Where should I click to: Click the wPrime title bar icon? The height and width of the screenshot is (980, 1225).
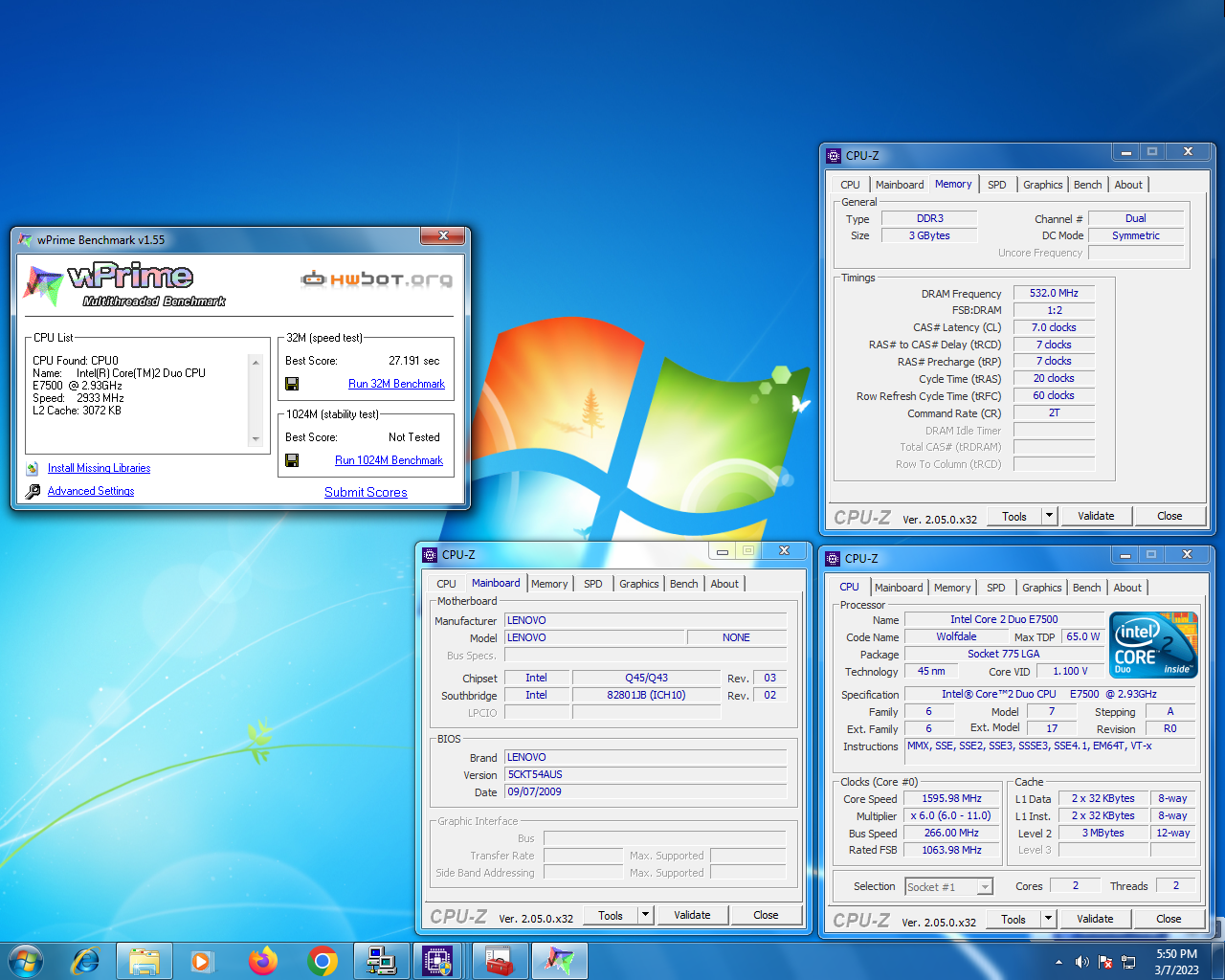point(25,240)
